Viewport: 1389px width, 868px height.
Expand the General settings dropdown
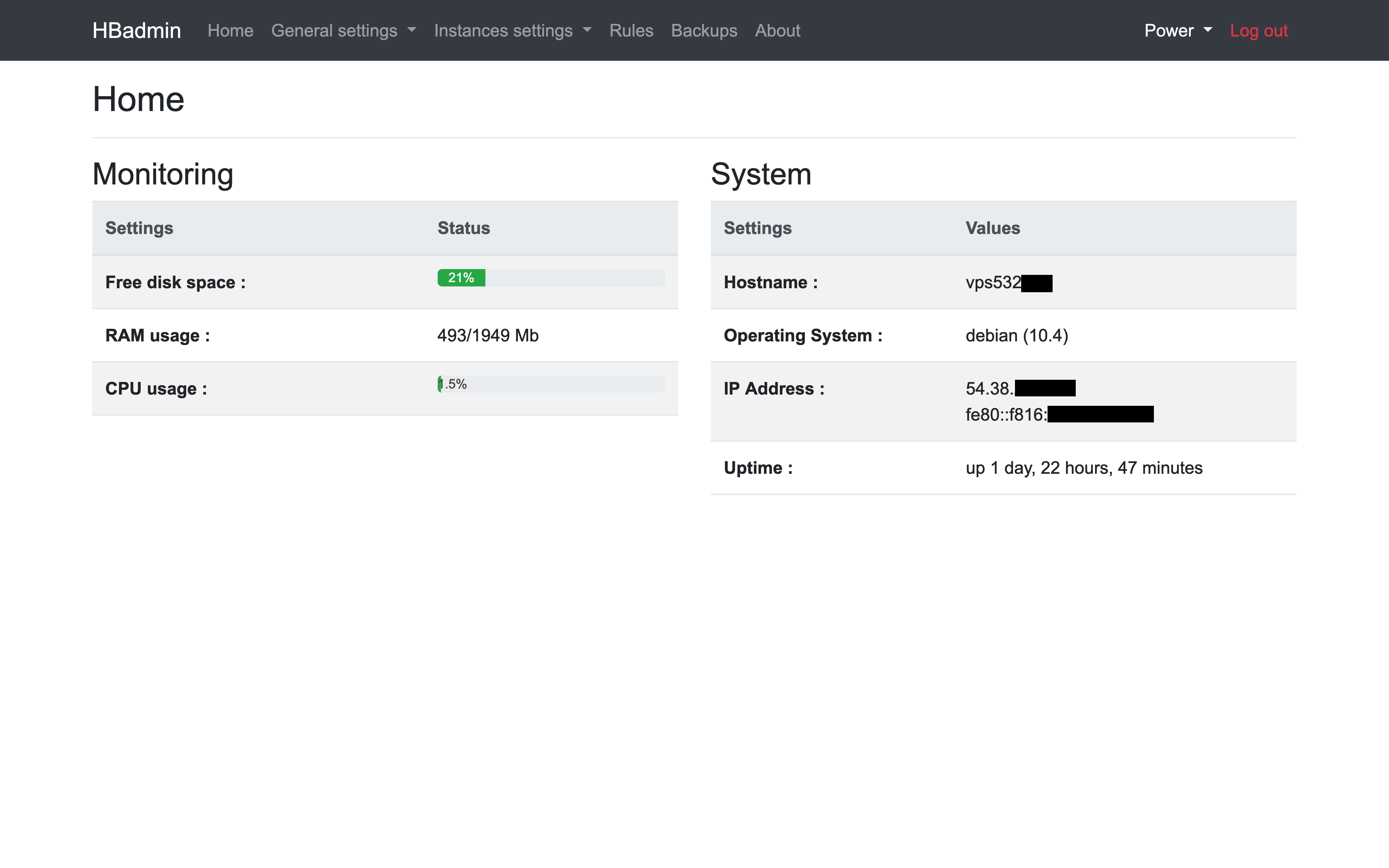[343, 30]
